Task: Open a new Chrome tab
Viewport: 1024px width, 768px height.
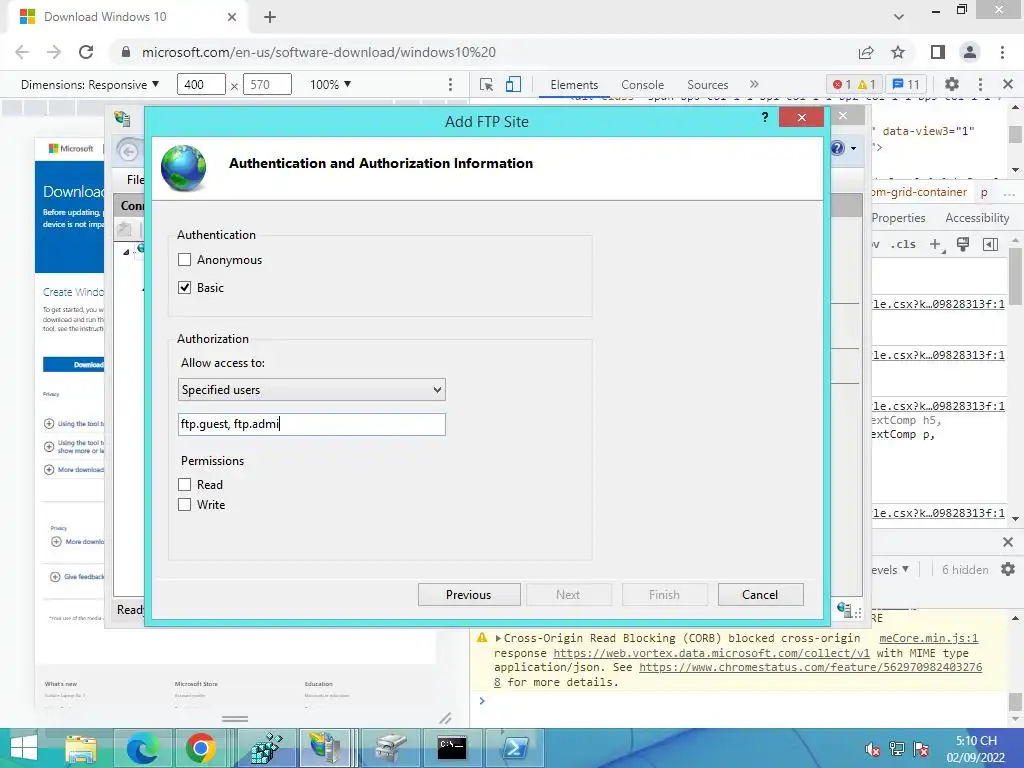Action: tap(270, 17)
